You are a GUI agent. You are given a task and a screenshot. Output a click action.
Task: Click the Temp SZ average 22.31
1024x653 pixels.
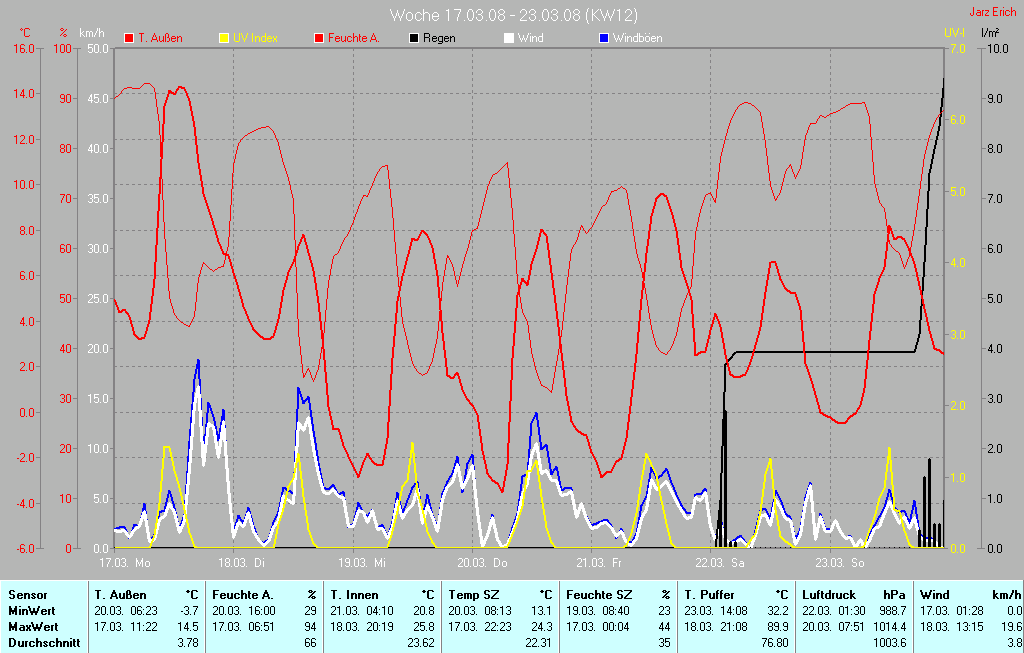(539, 643)
